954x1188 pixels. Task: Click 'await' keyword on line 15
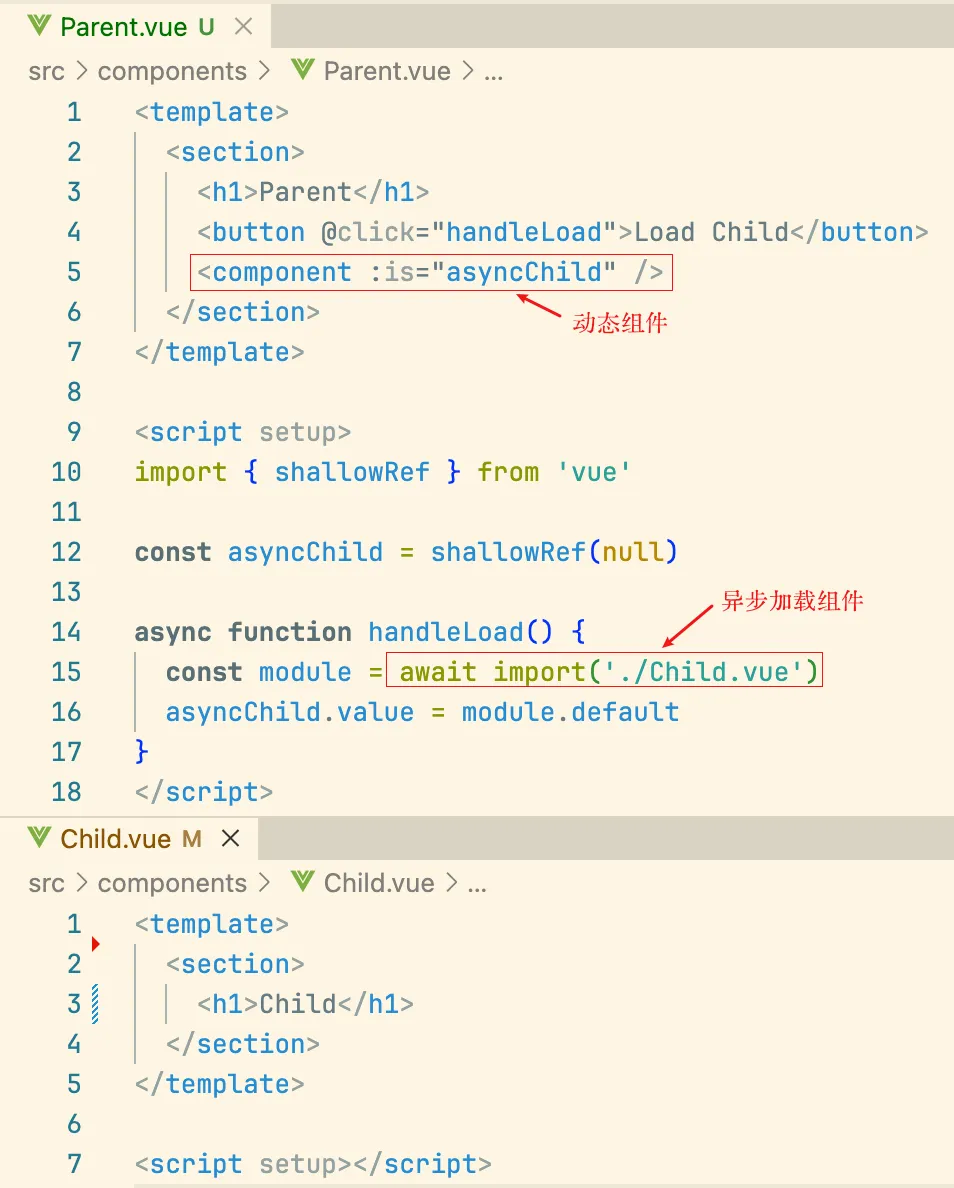[x=438, y=672]
